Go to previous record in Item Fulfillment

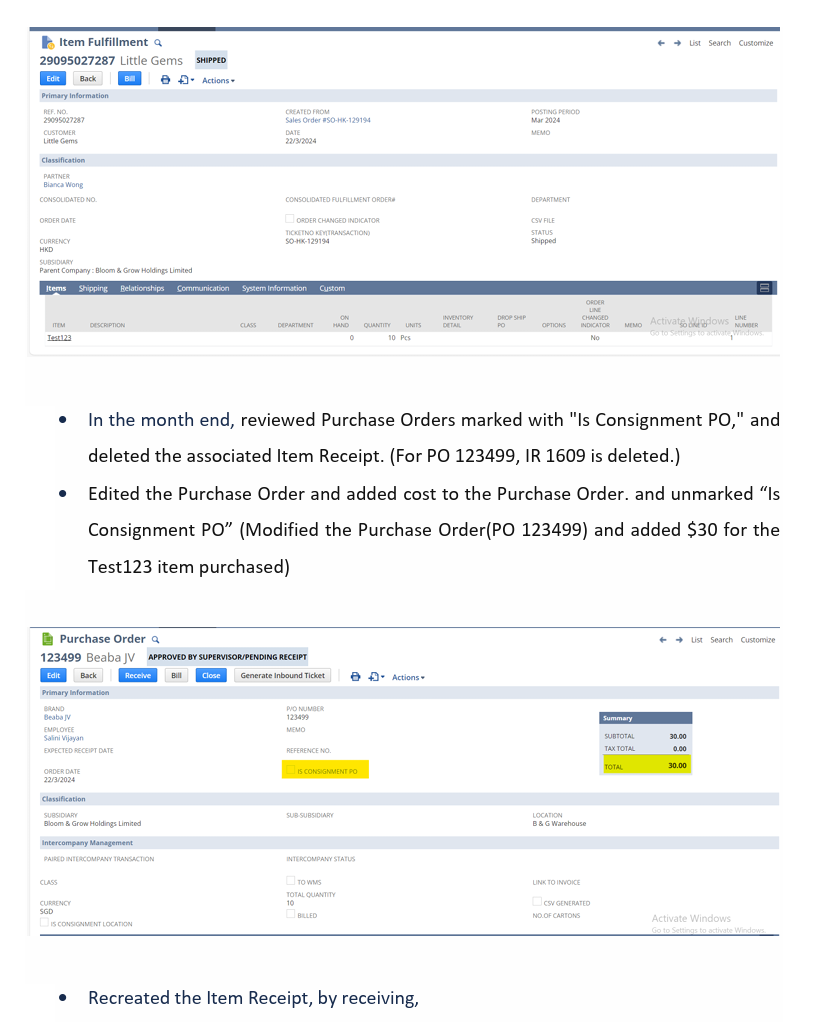click(x=661, y=43)
